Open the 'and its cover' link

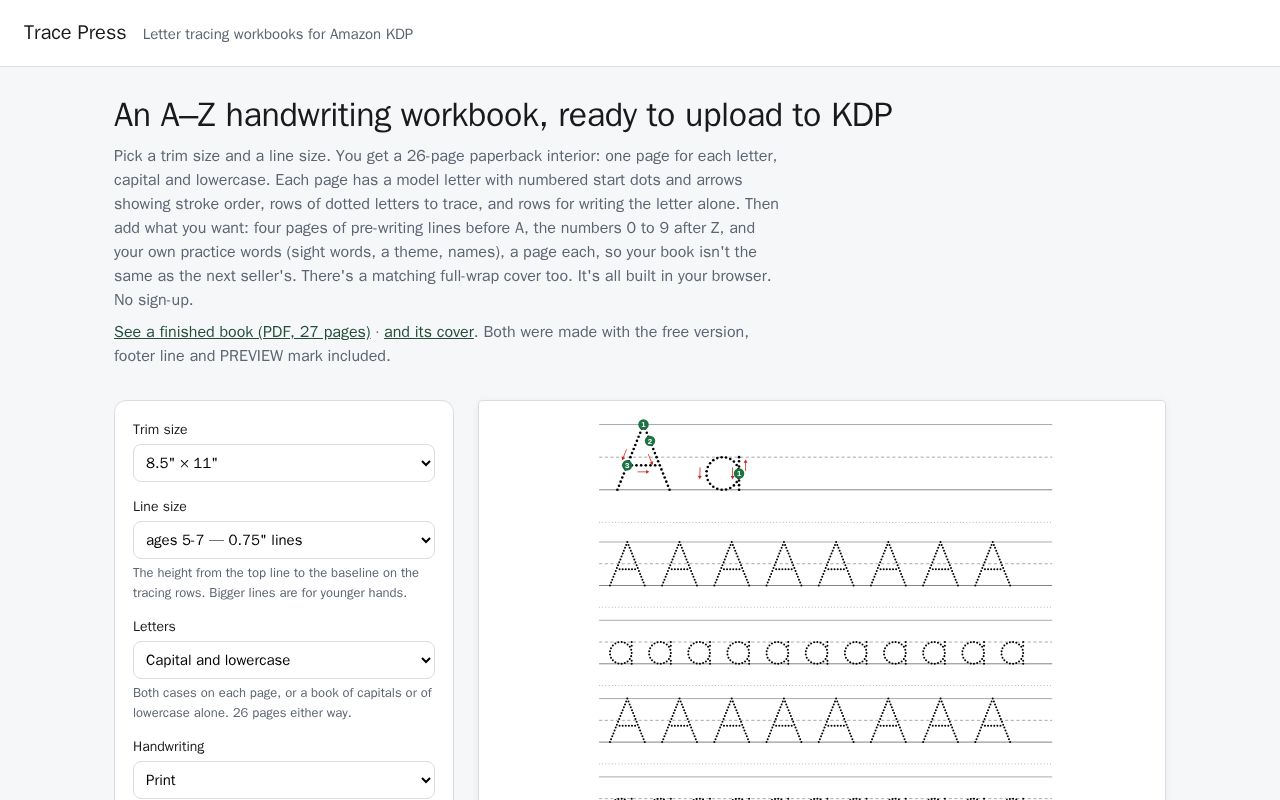[x=429, y=332]
